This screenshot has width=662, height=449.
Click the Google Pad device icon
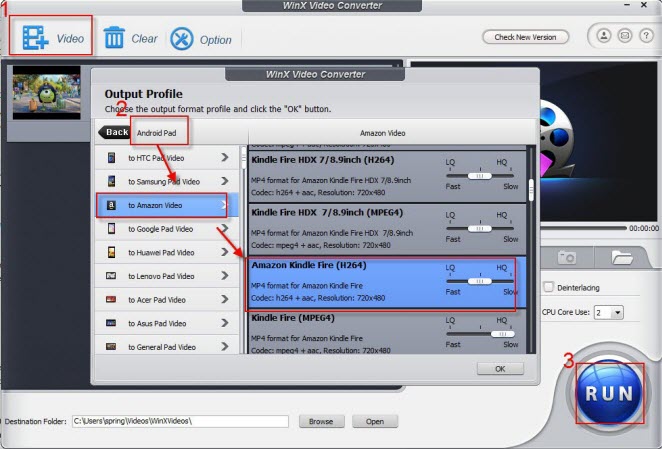(111, 229)
